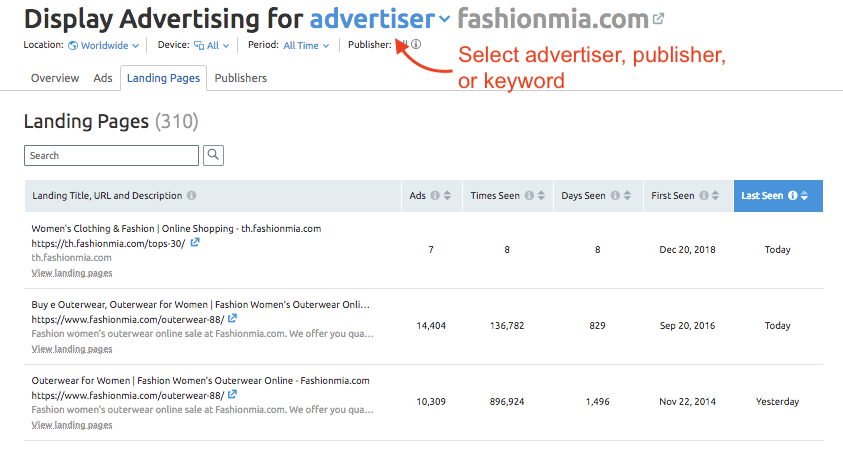View landing pages for th.fashionmia.com row
Screen dimensions: 843x452
click(72, 273)
